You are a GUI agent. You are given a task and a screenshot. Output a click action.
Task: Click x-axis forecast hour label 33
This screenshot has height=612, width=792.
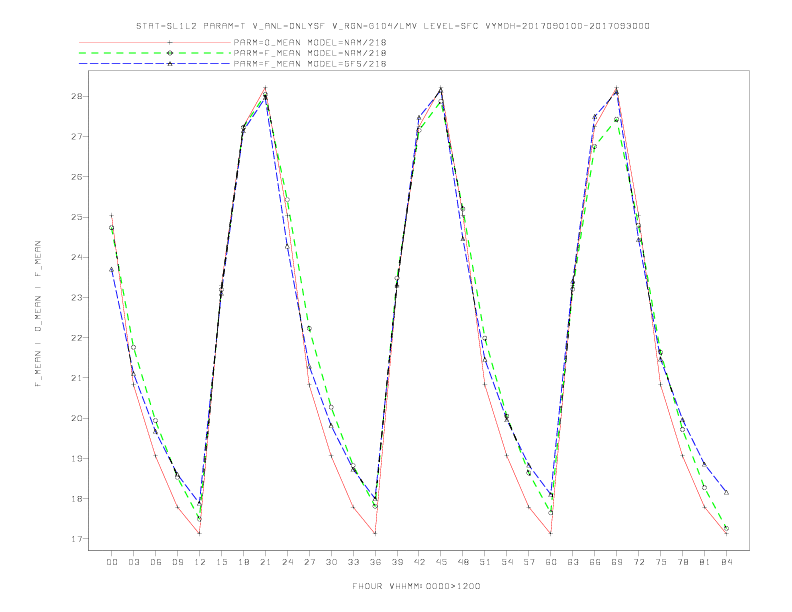[353, 562]
